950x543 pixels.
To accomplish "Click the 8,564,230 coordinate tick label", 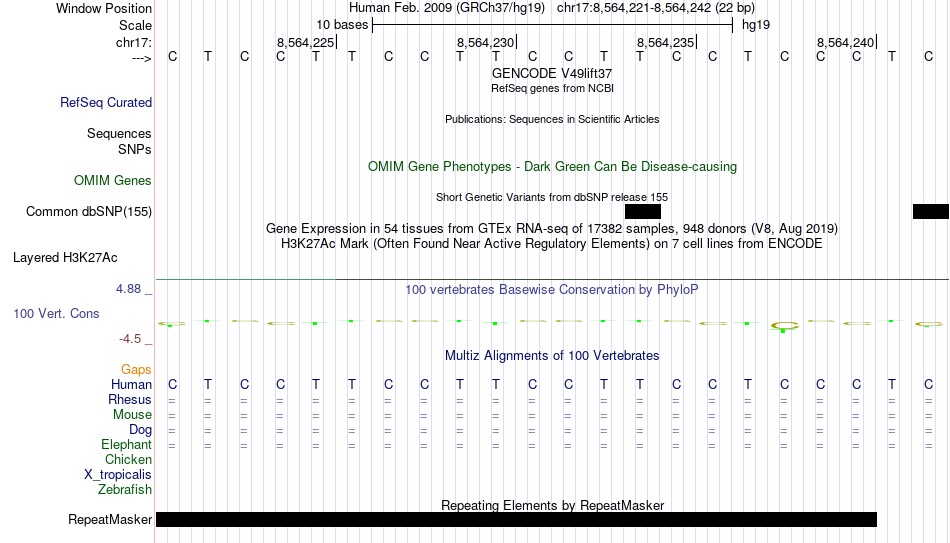I will pos(485,42).
